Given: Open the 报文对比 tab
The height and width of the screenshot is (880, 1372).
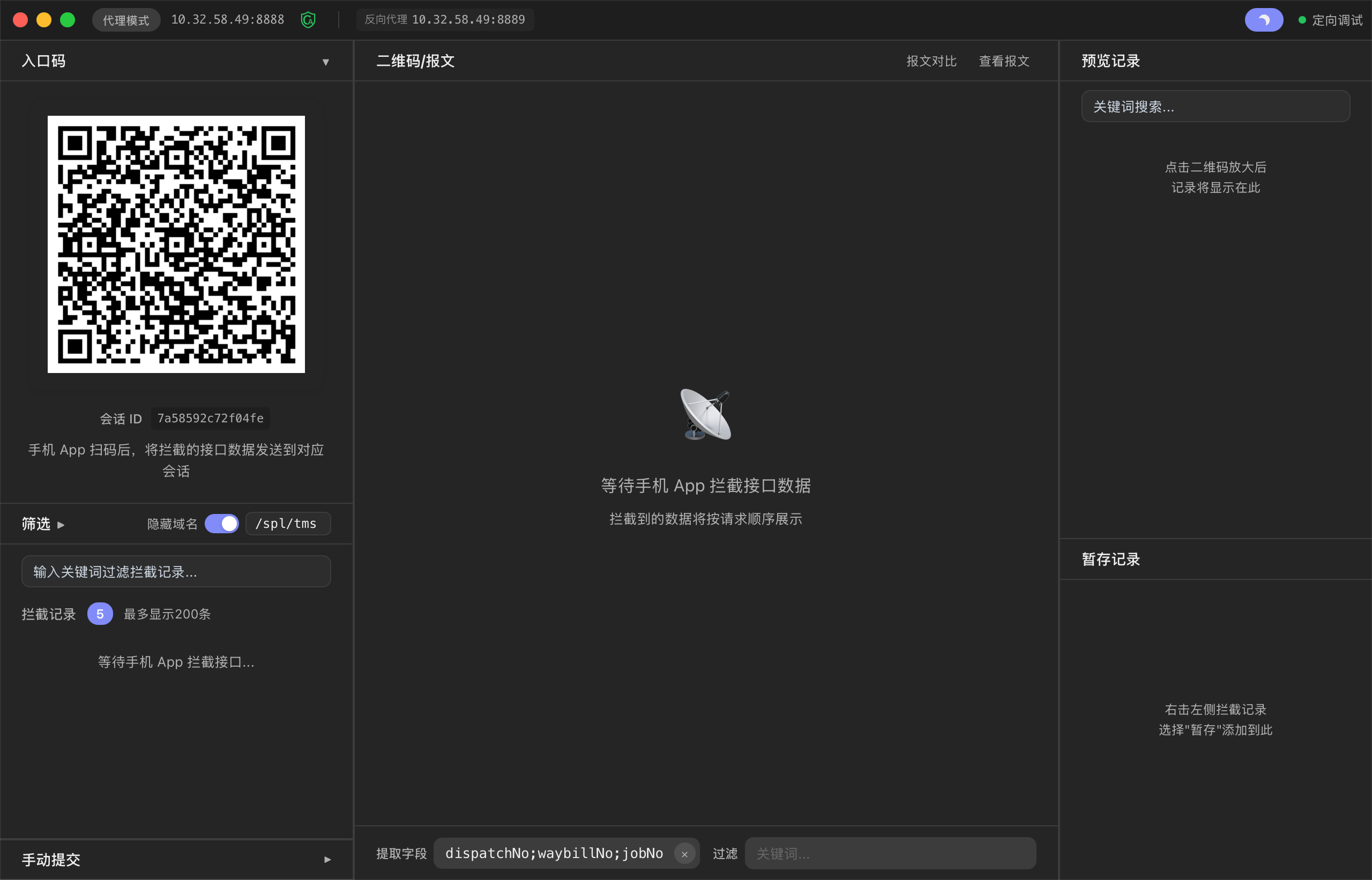Looking at the screenshot, I should pyautogui.click(x=931, y=61).
